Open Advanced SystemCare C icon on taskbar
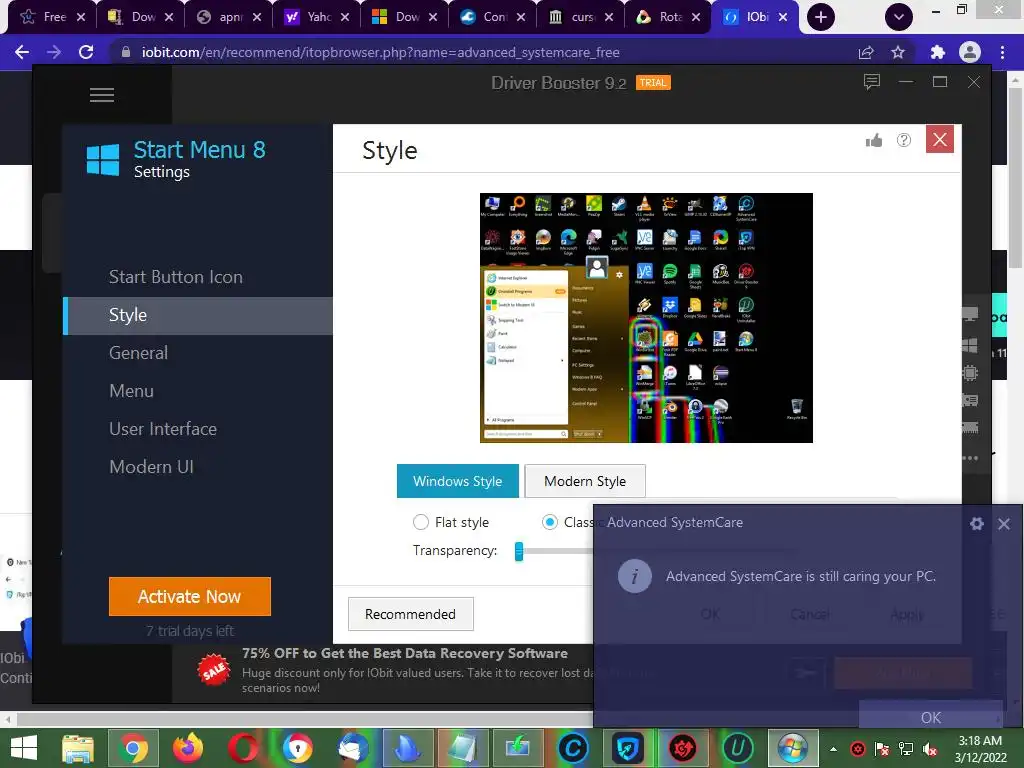 [573, 748]
